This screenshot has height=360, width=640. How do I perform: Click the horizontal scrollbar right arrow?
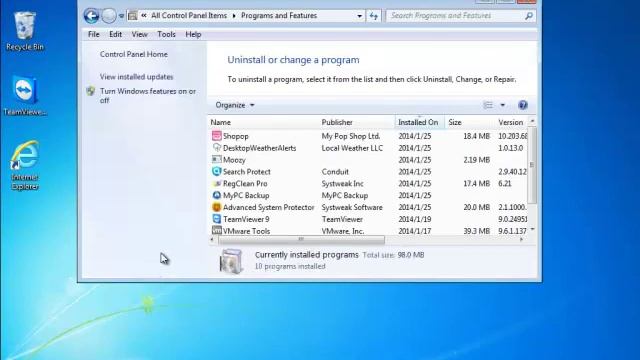522,240
